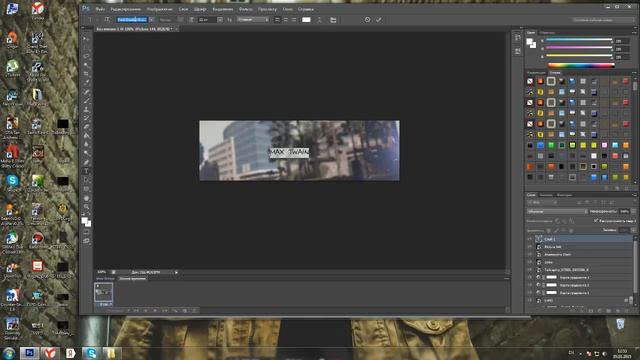Click the center text alignment icon

(x=285, y=20)
